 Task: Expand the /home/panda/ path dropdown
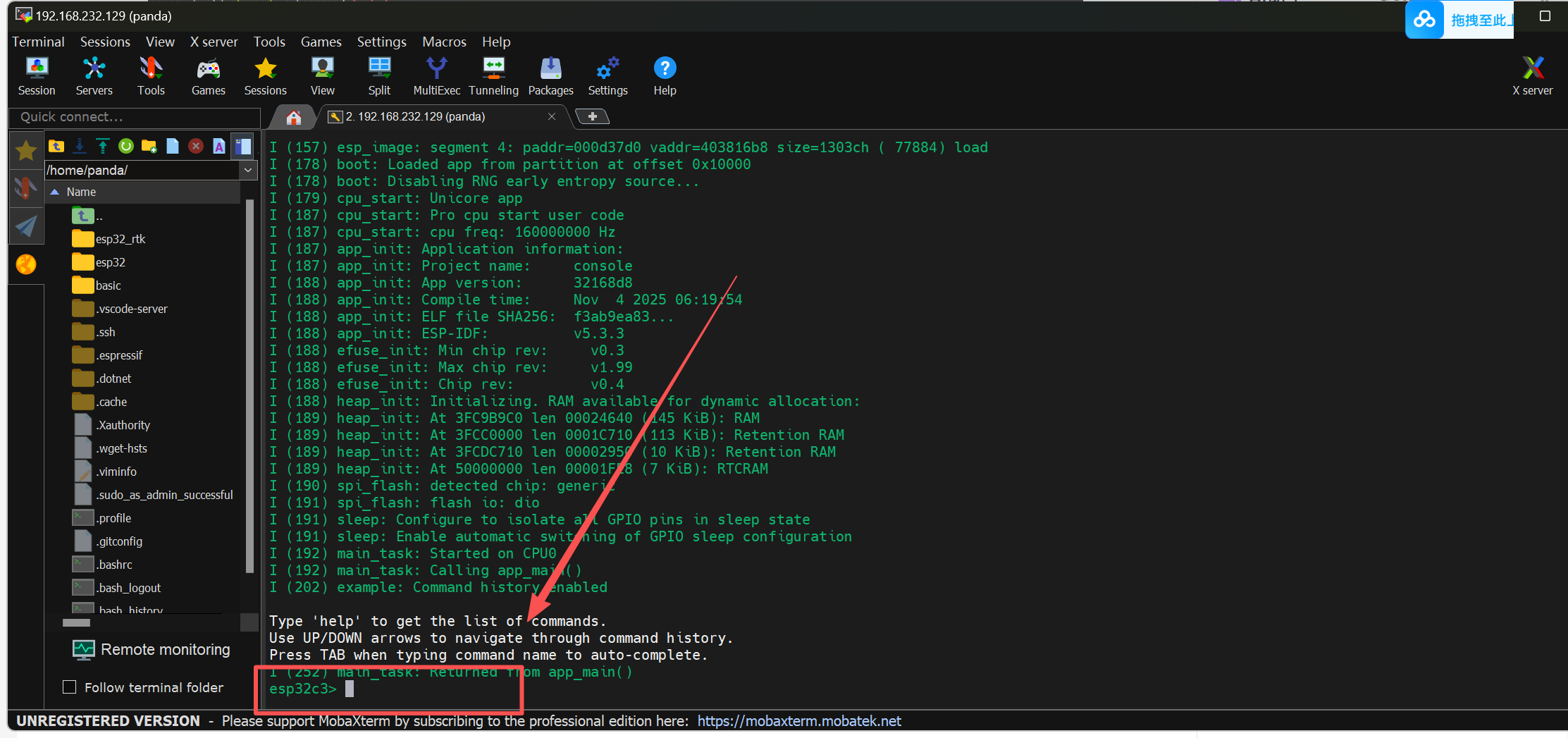[248, 170]
